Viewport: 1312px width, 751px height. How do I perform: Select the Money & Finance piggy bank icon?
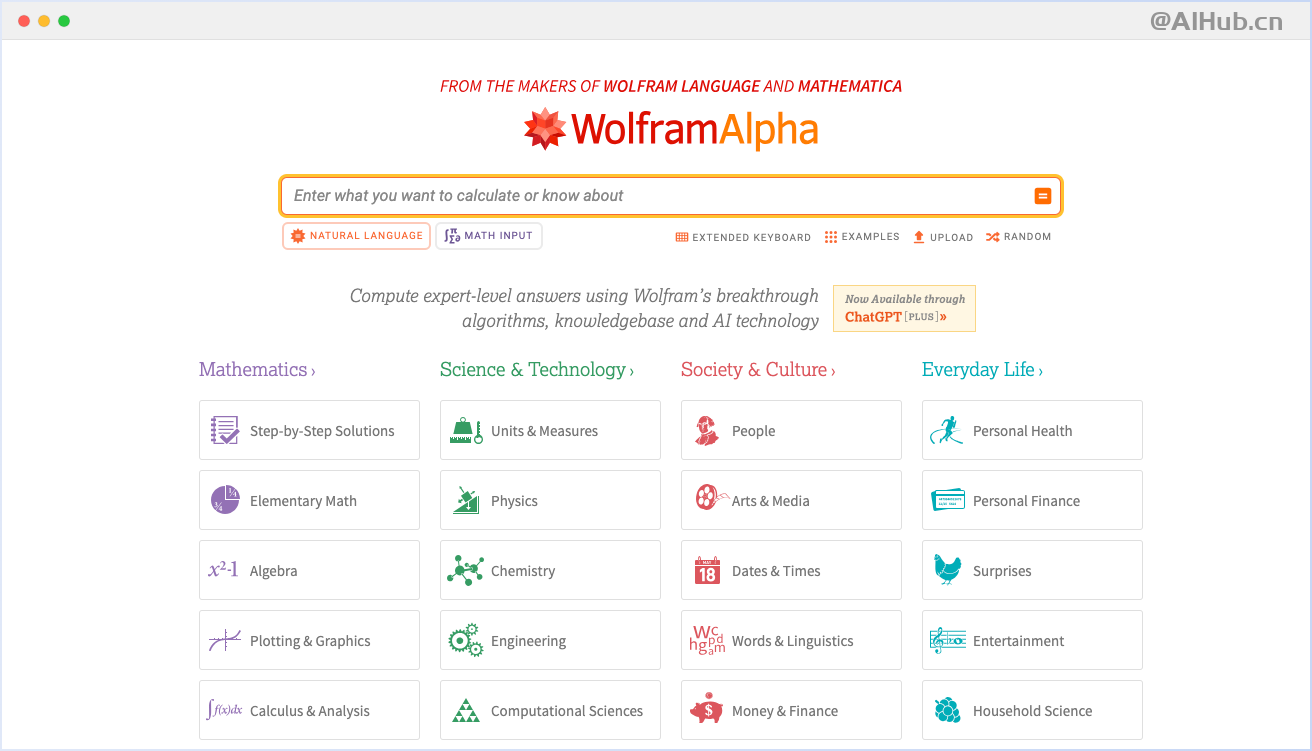tap(706, 710)
